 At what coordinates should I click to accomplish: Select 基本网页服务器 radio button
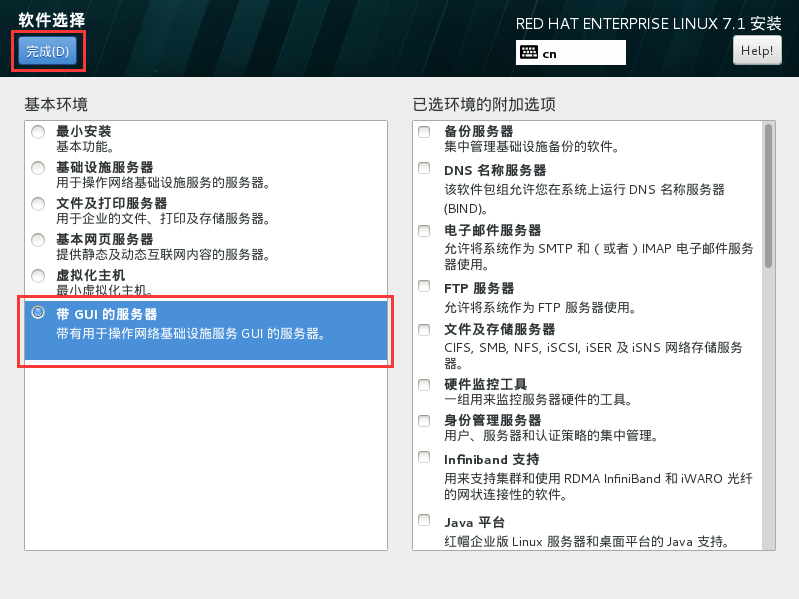[38, 240]
